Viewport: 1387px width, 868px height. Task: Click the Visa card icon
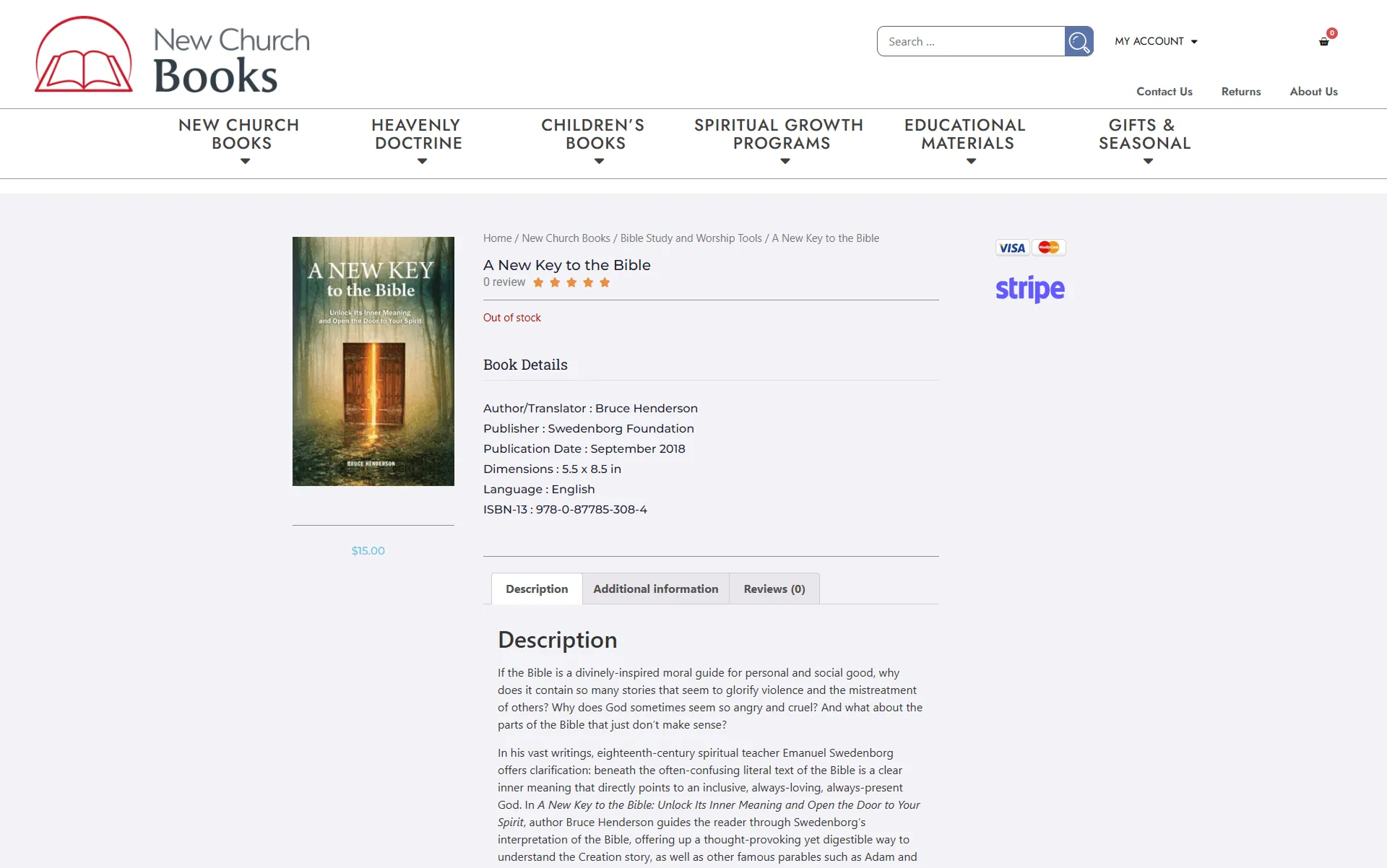1012,248
